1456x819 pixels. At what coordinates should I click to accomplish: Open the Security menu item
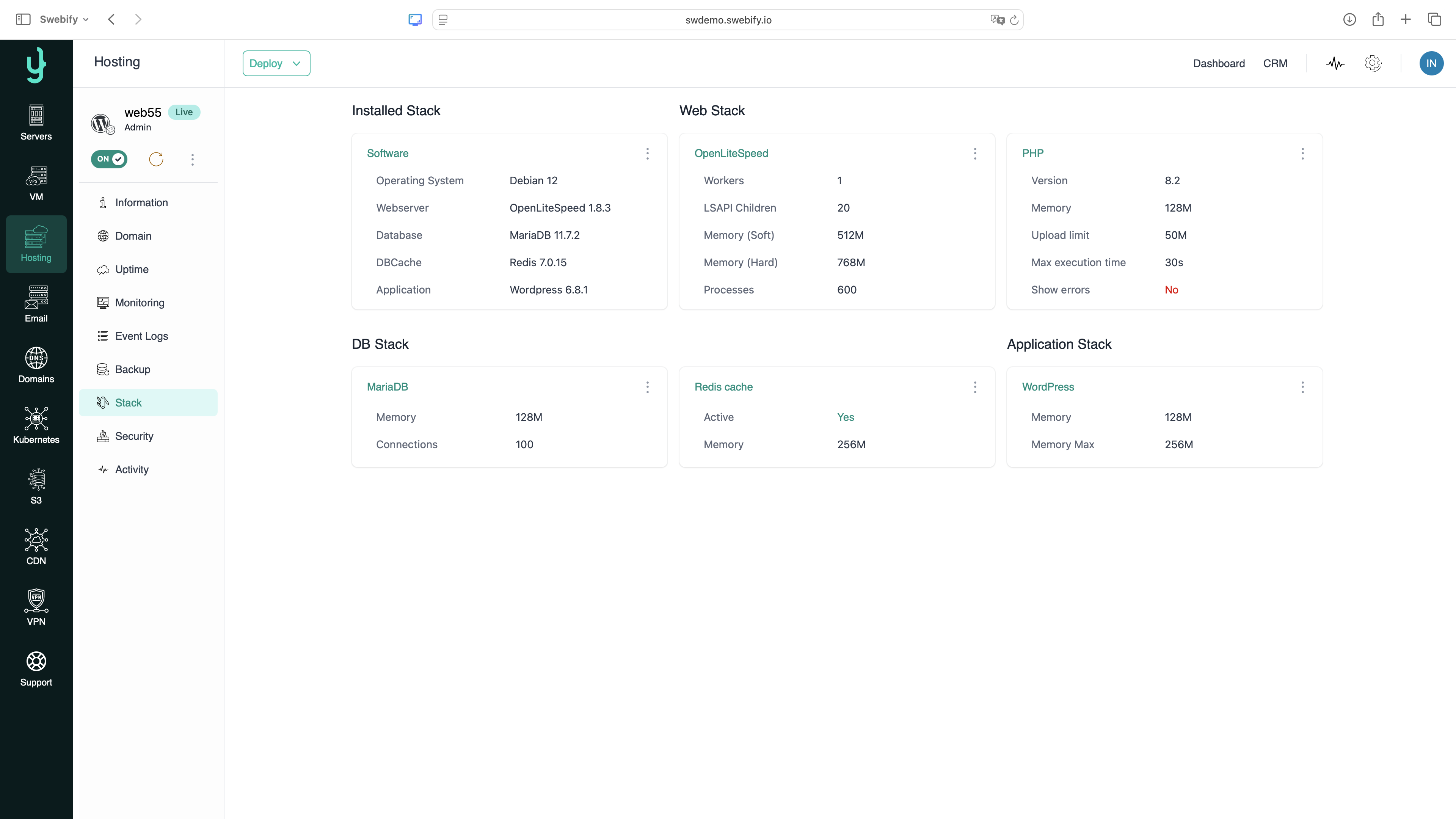(x=148, y=436)
